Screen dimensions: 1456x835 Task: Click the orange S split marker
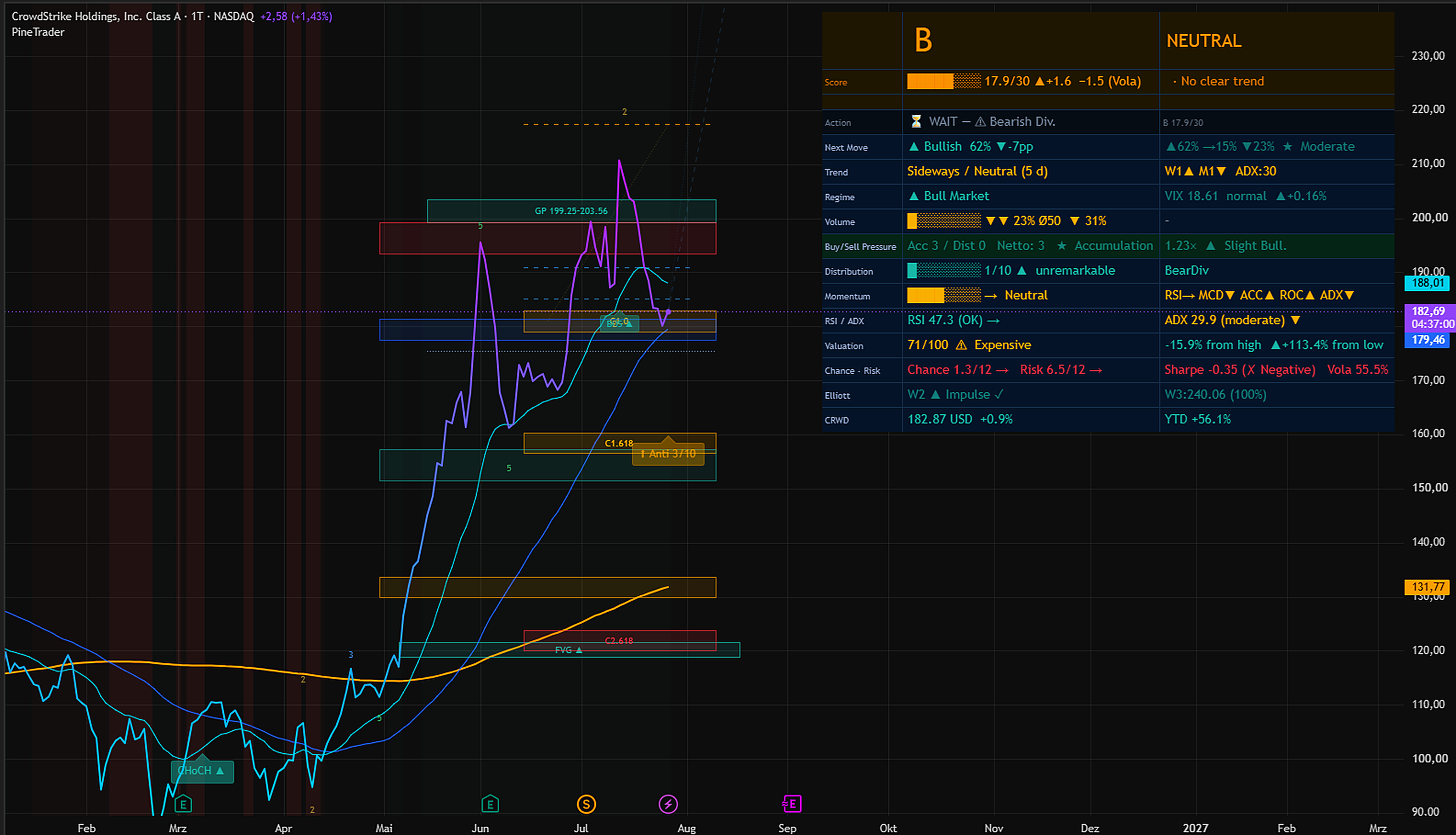tap(586, 804)
